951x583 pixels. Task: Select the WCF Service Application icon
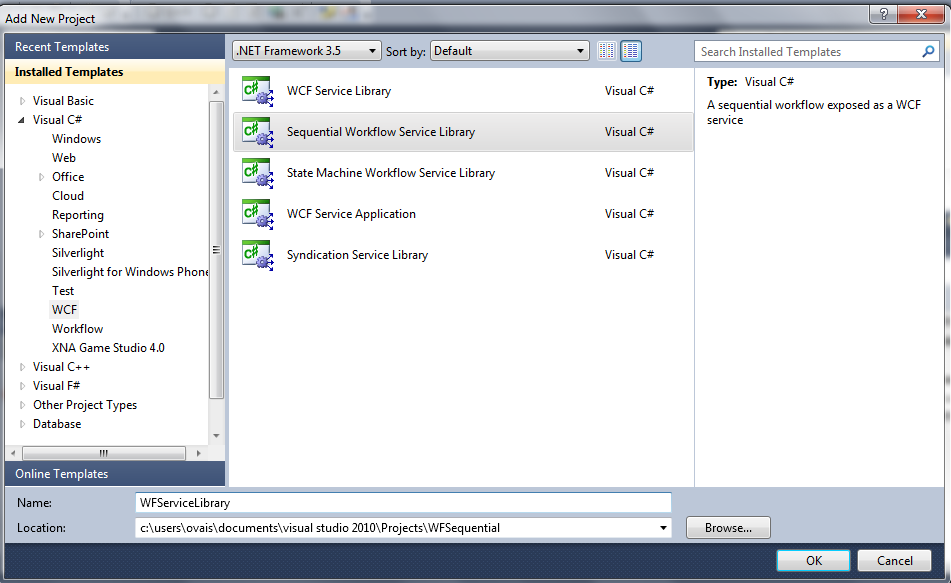click(x=257, y=213)
